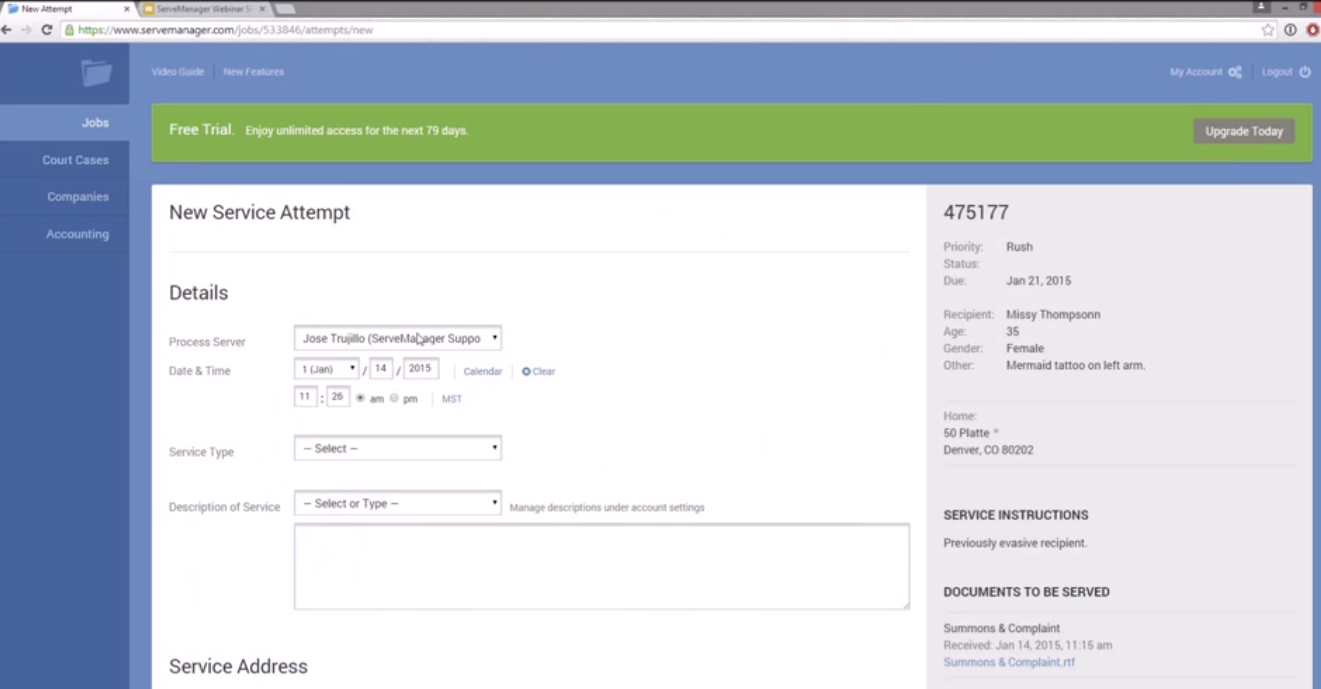Open My Account settings via the gear icon
The image size is (1321, 689).
(1233, 71)
